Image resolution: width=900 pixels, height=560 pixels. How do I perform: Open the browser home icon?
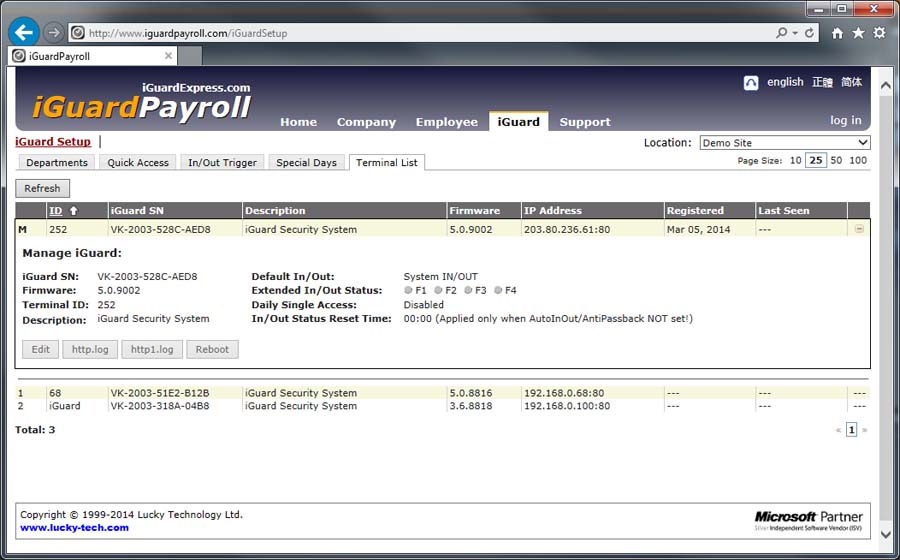837,33
